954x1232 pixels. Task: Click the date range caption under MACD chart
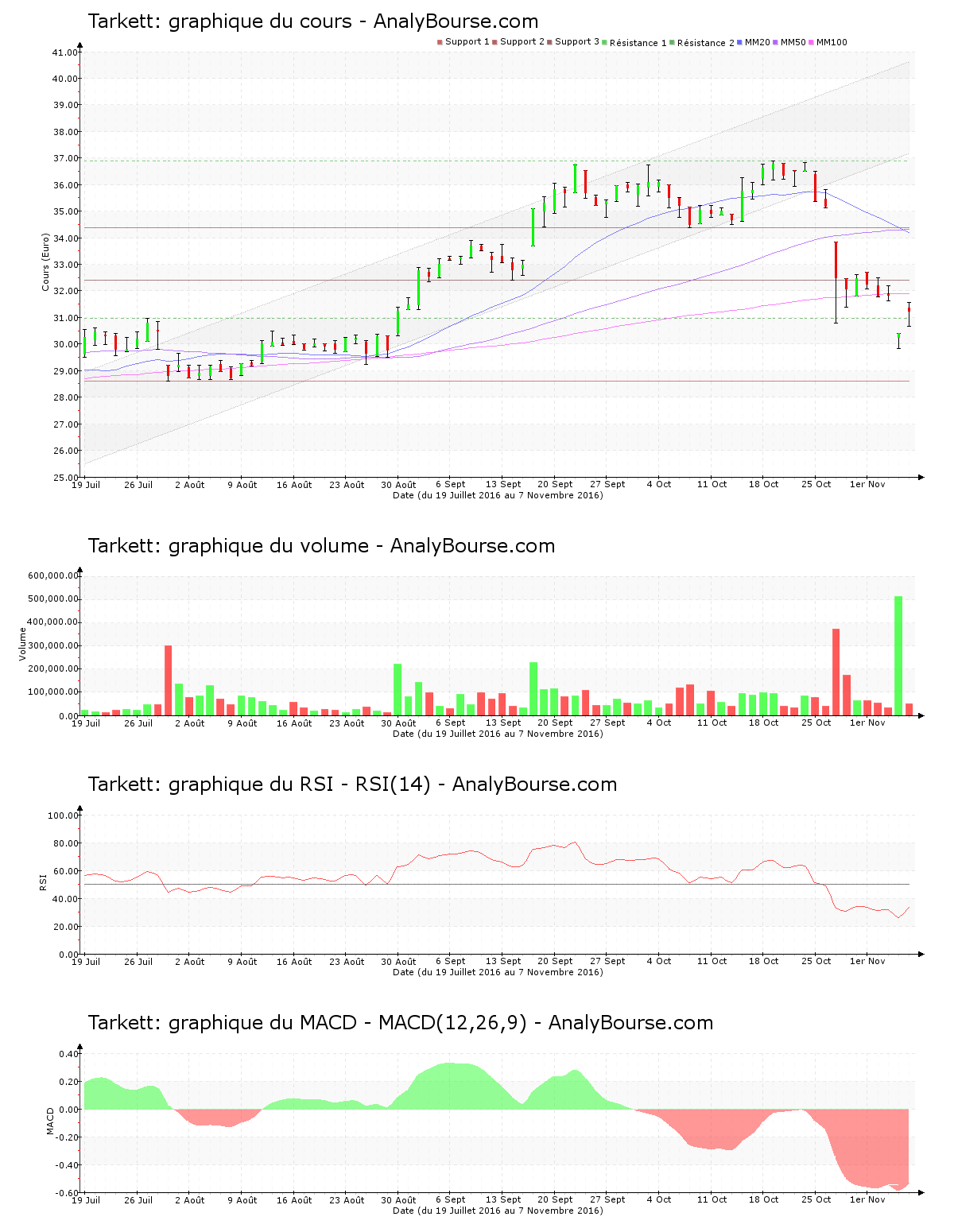click(498, 1211)
